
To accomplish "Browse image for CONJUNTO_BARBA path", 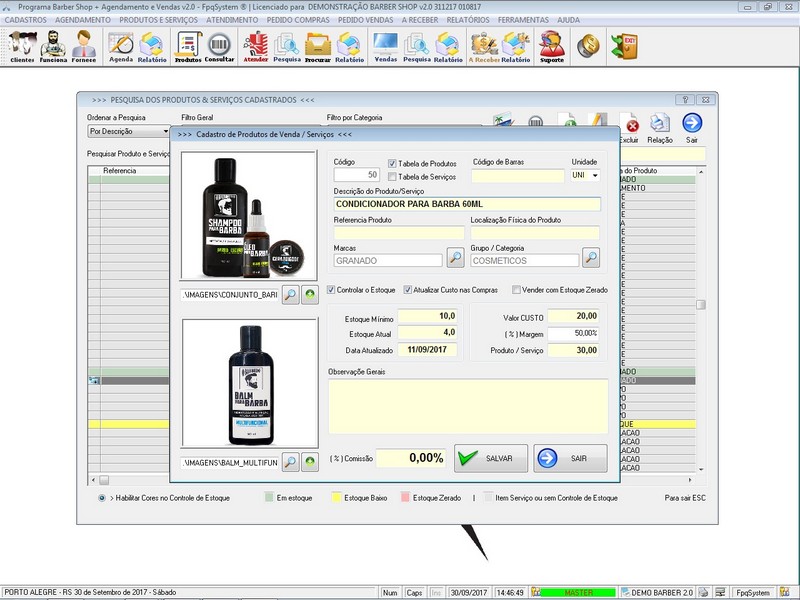I will (290, 295).
